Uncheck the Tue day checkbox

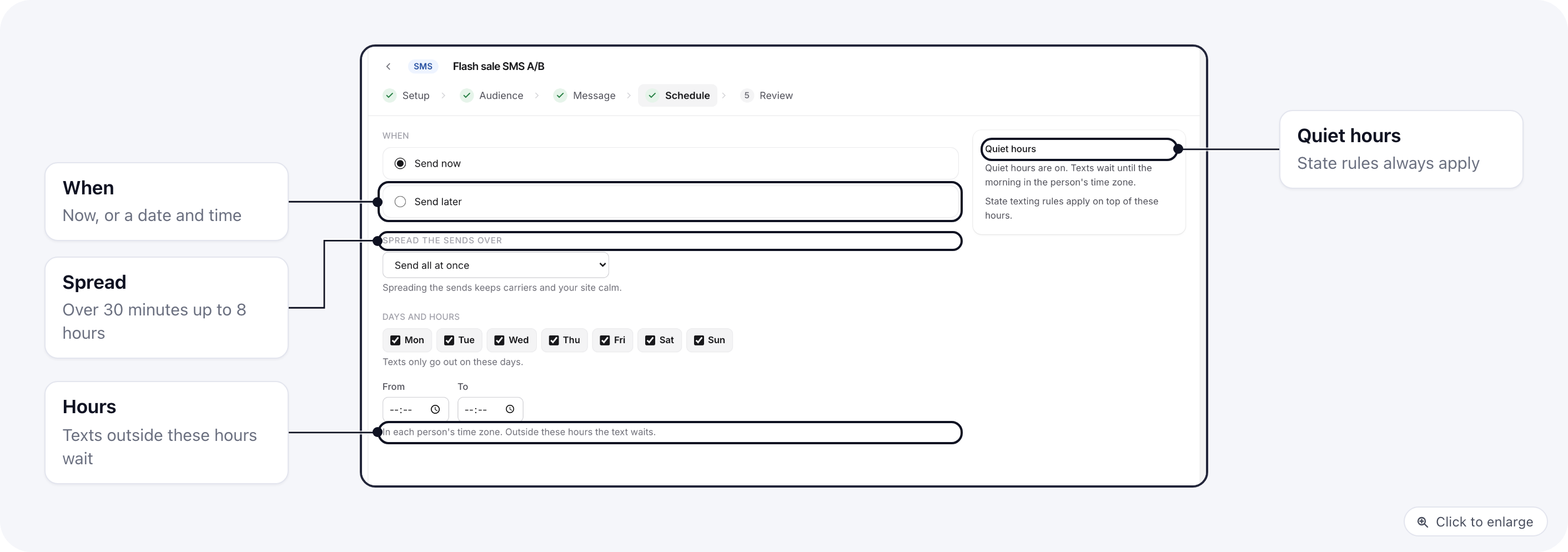click(449, 340)
